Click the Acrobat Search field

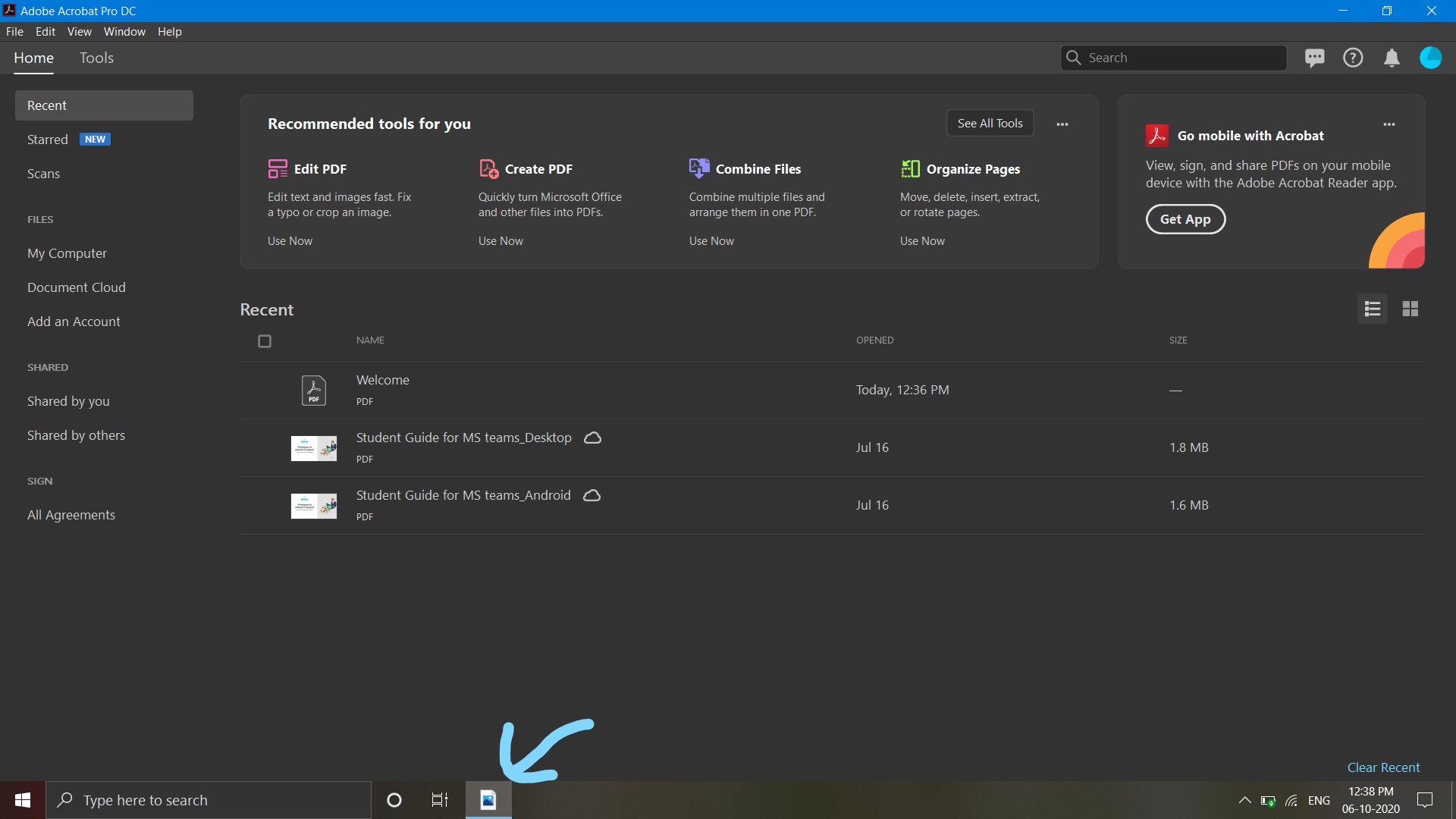point(1183,58)
